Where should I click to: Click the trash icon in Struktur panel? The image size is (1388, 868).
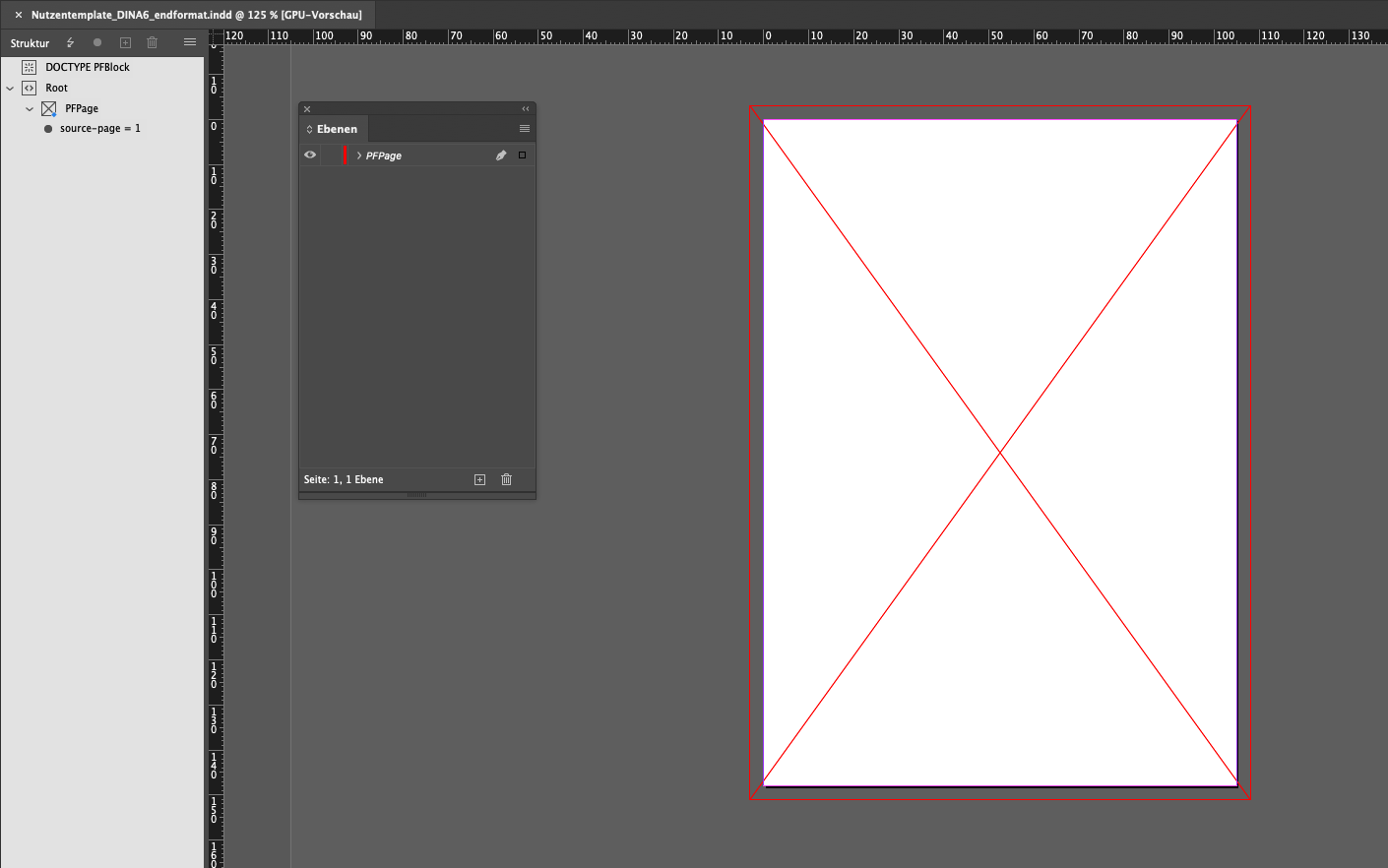152,42
